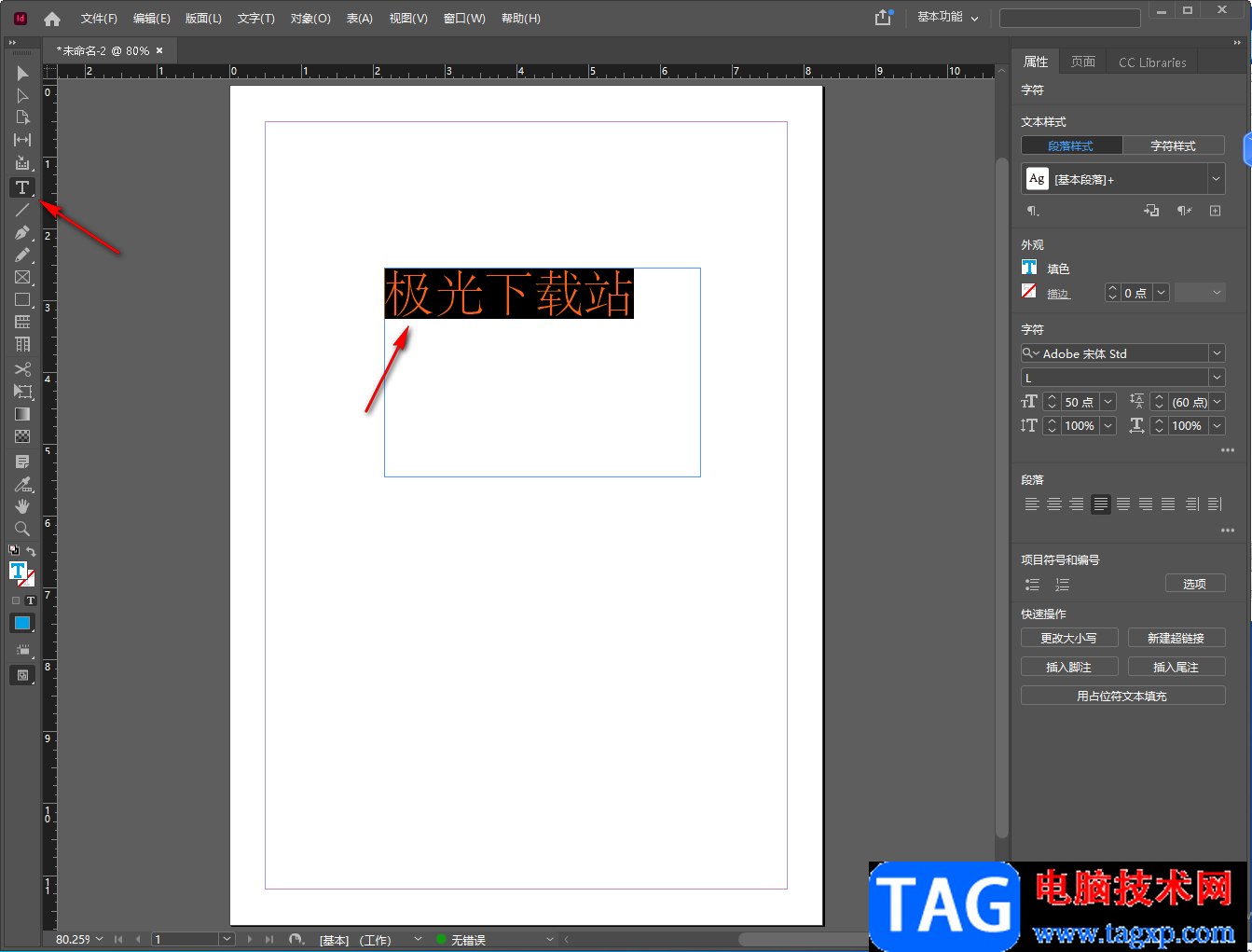Apply align left paragraph alignment
Viewport: 1252px width, 952px height.
[x=1032, y=504]
